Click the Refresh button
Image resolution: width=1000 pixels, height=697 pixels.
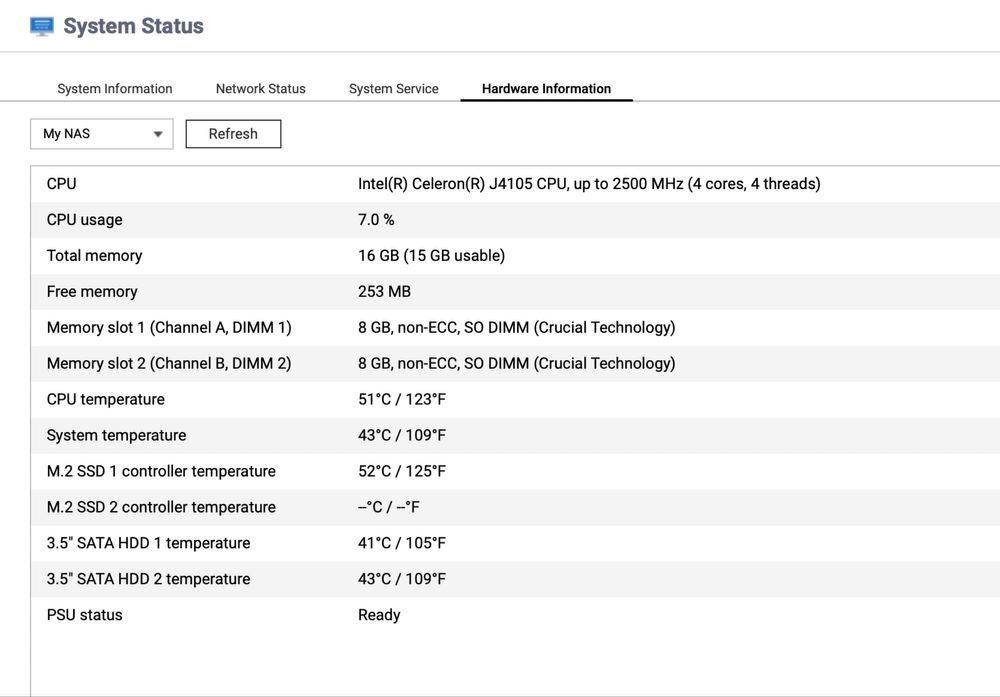[233, 134]
